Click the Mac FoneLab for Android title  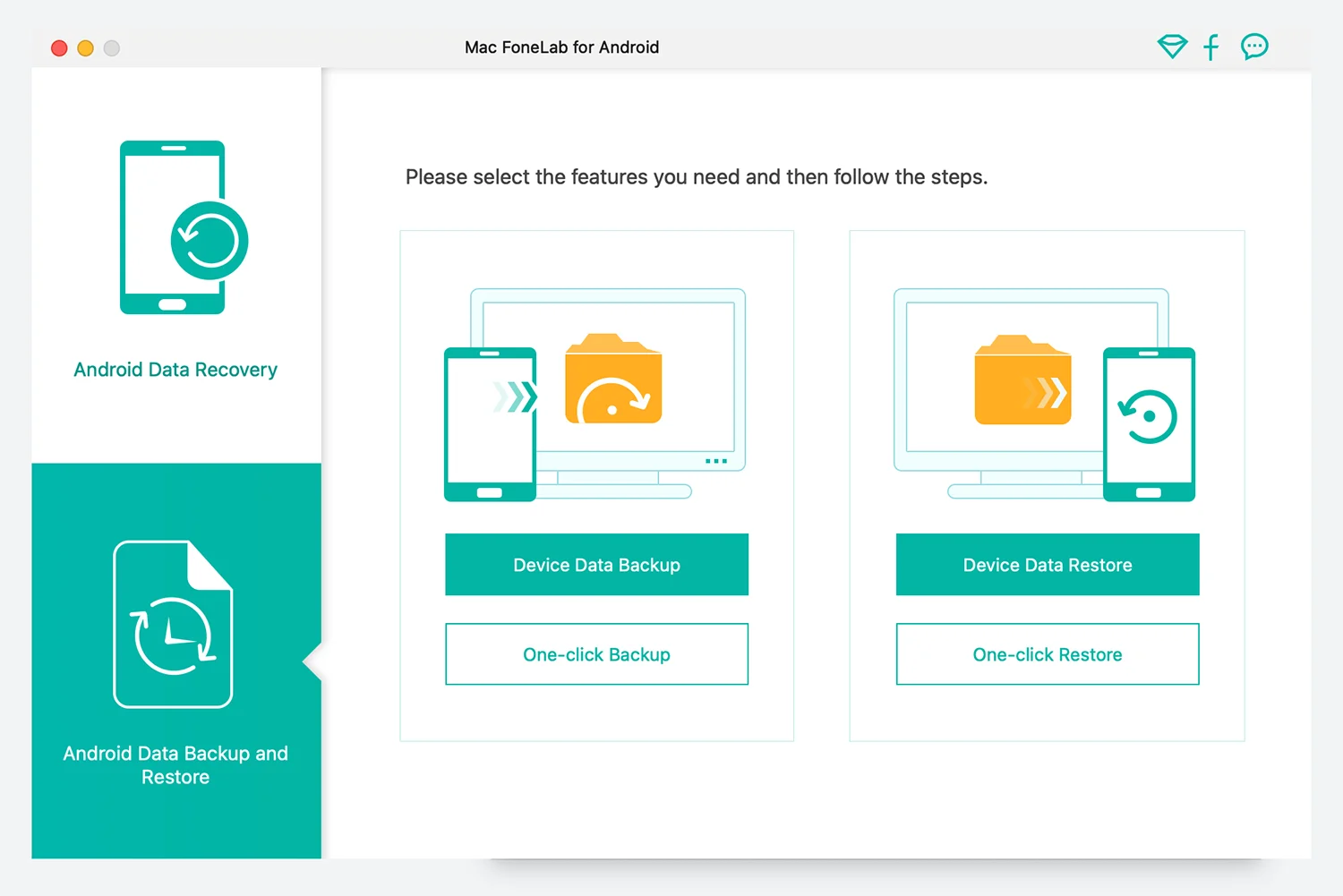[561, 47]
